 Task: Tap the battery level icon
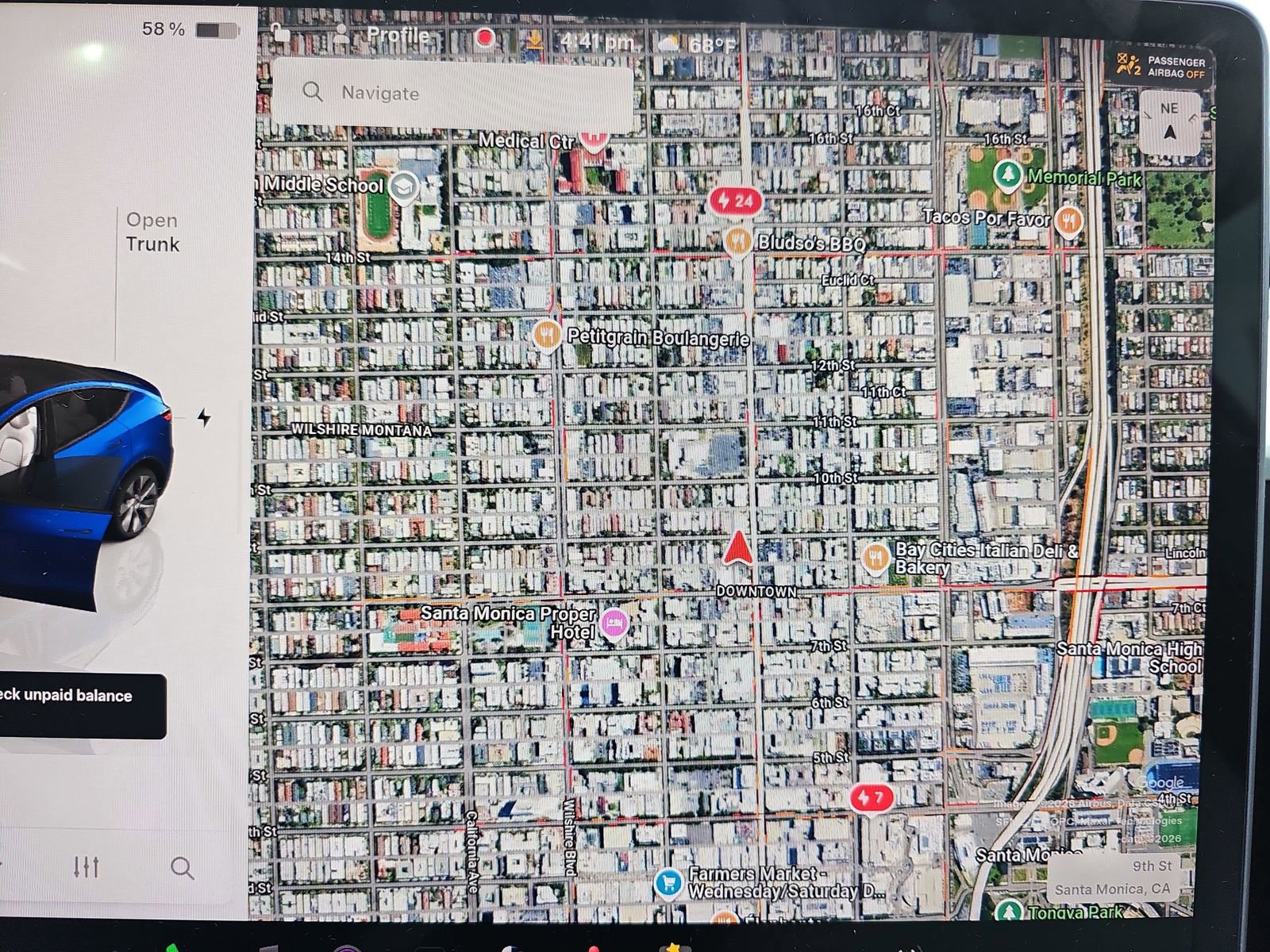point(217,30)
